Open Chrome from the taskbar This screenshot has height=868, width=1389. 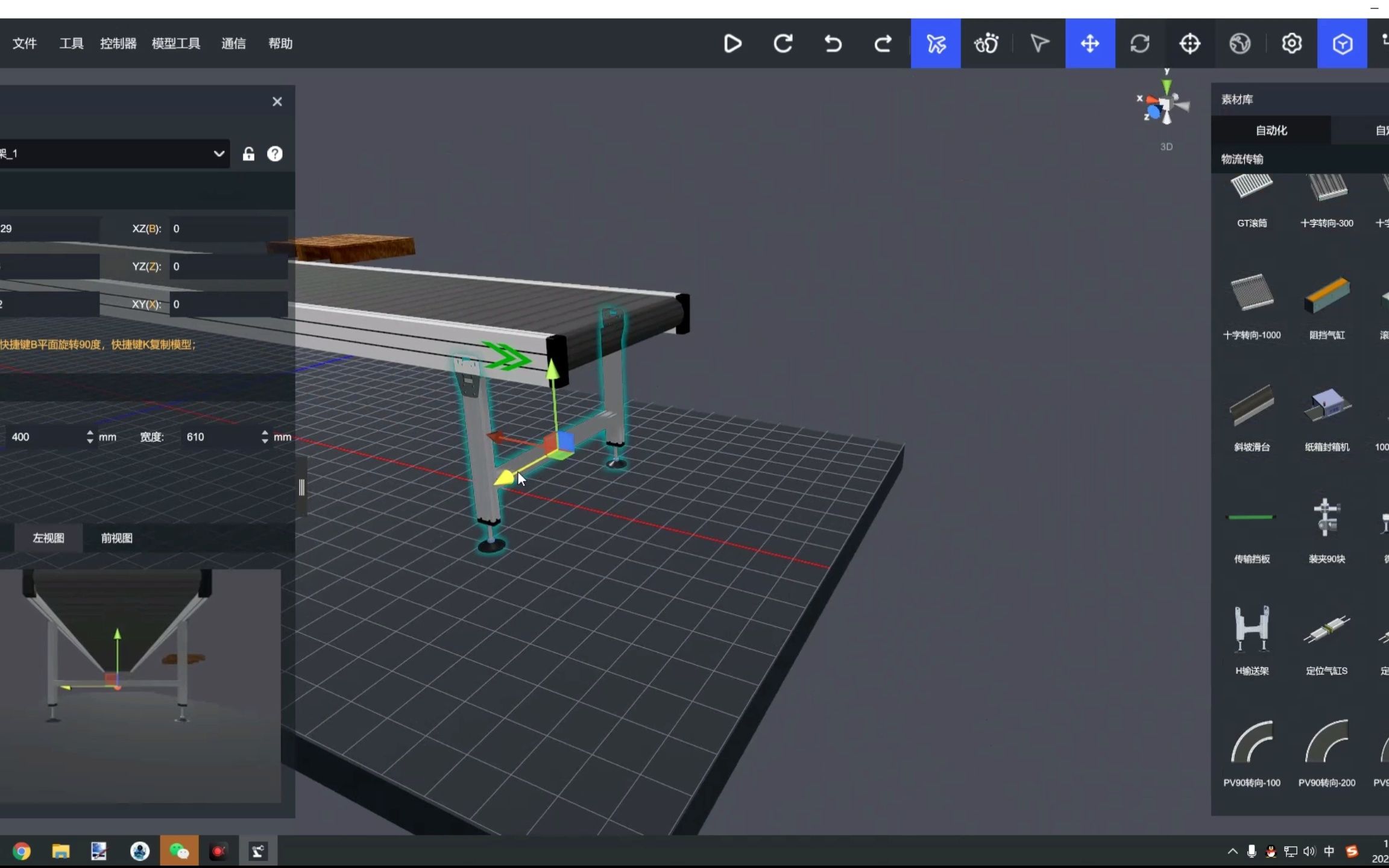[x=21, y=851]
